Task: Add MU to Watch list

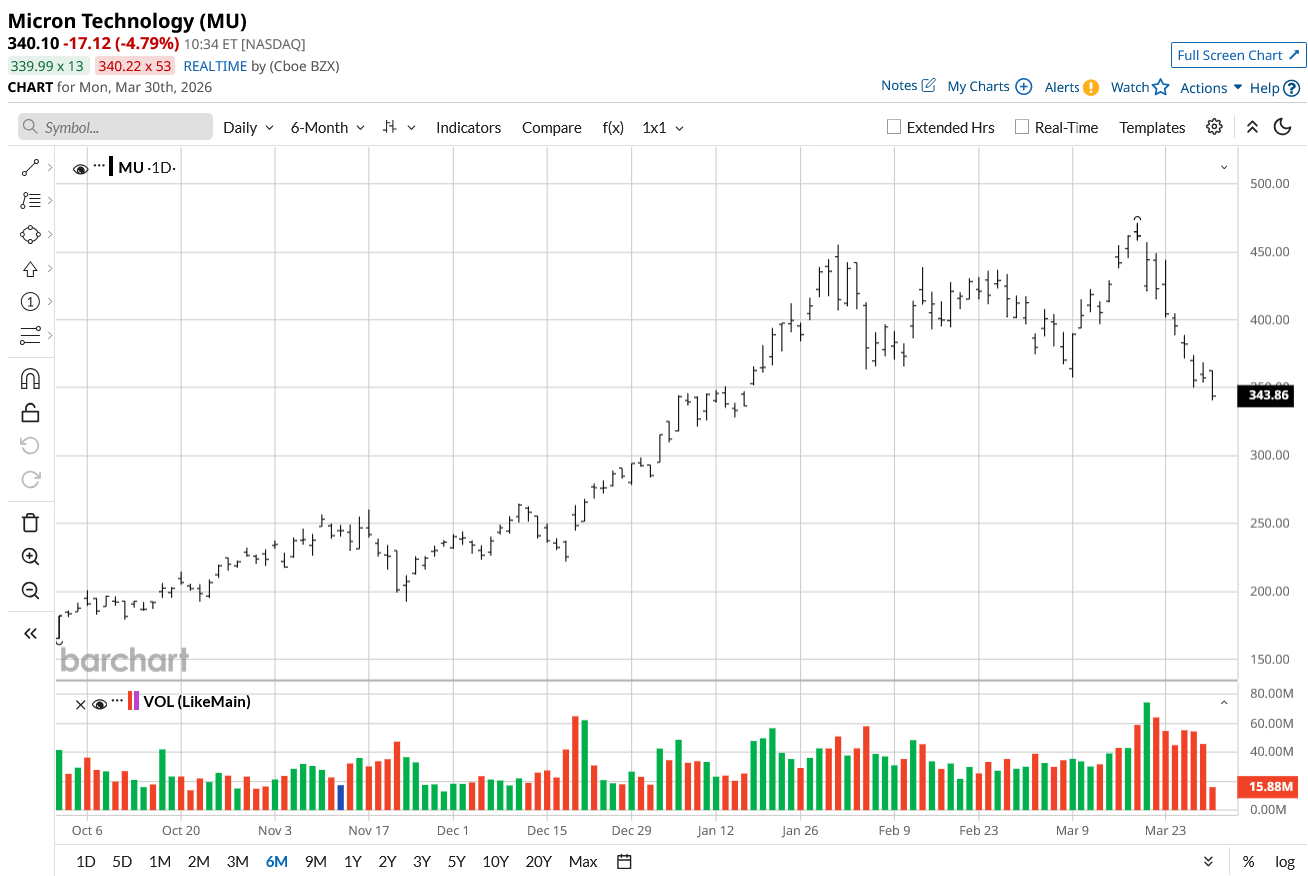Action: pos(1140,87)
